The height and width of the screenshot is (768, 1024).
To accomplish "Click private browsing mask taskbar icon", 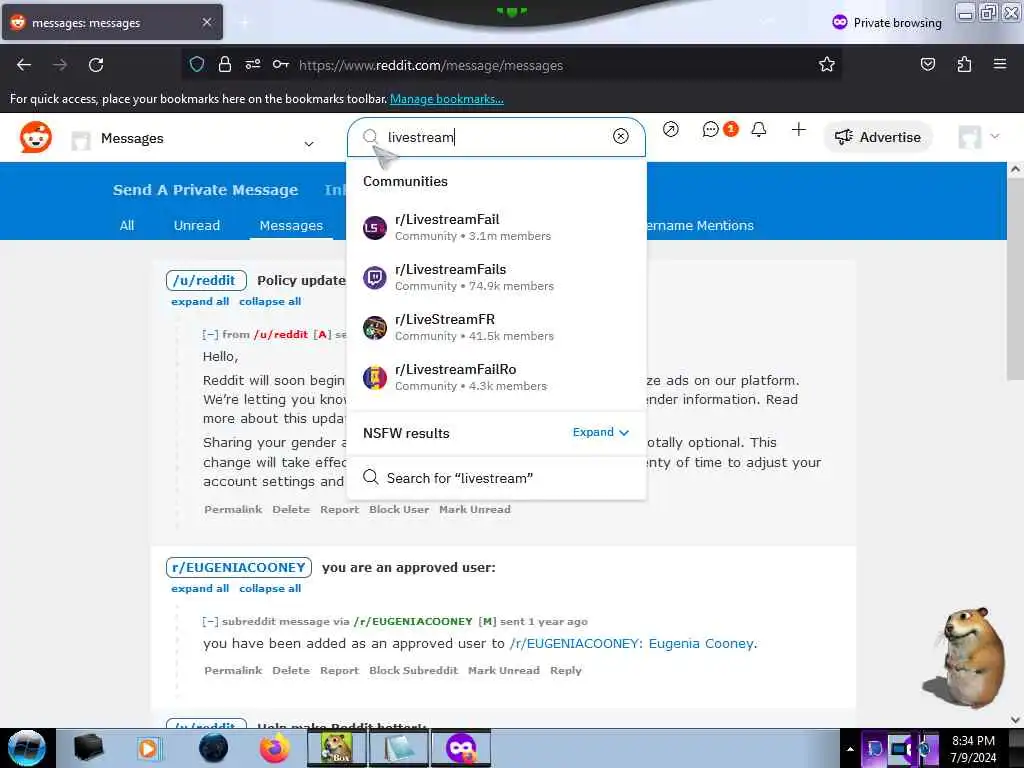I will [x=462, y=748].
